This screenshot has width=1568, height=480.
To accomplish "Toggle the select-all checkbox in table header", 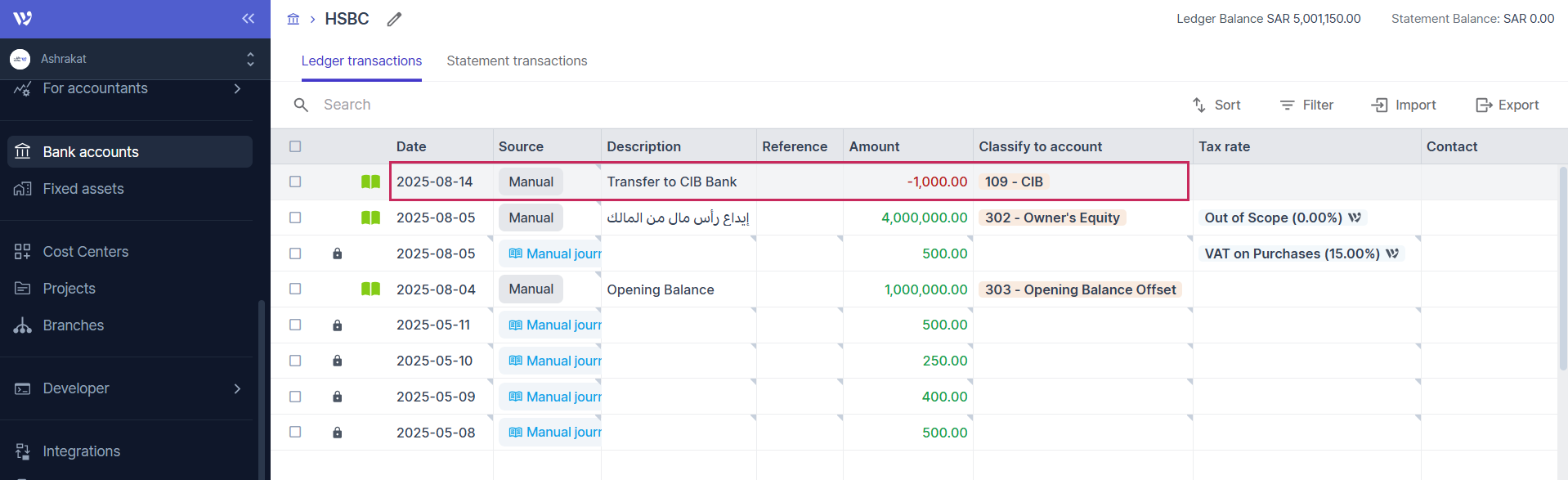I will point(295,146).
